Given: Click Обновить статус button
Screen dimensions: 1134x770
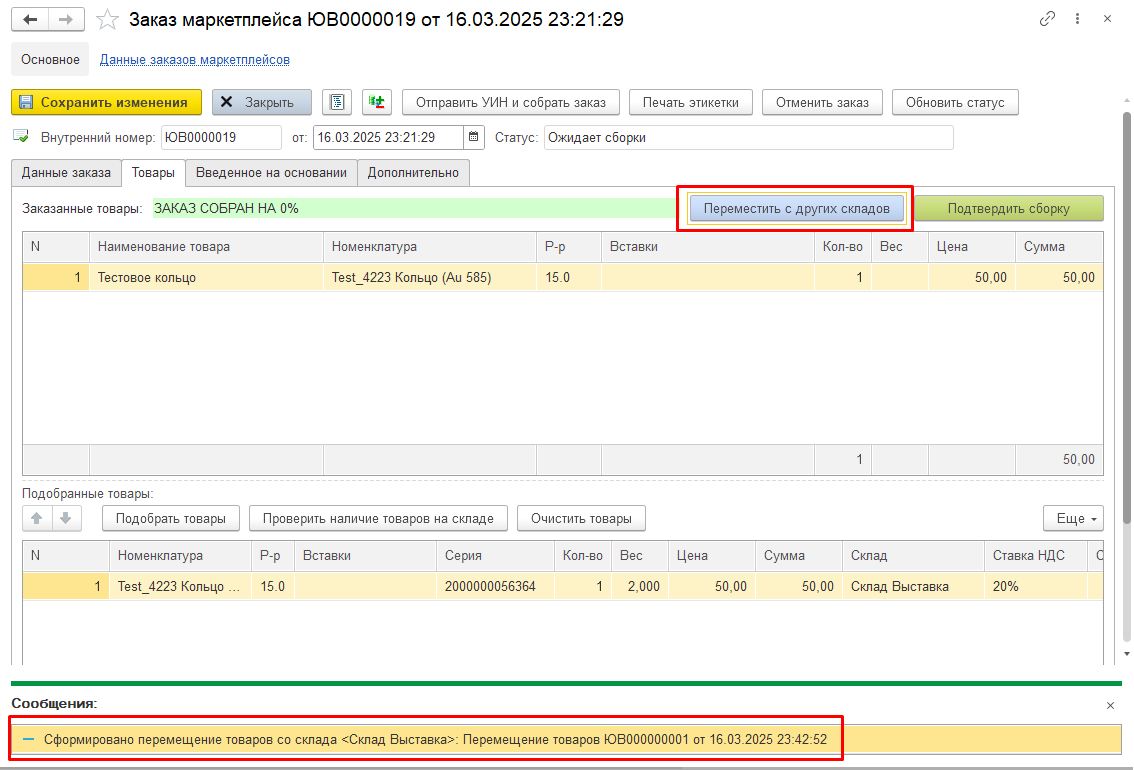Looking at the screenshot, I should click(955, 103).
